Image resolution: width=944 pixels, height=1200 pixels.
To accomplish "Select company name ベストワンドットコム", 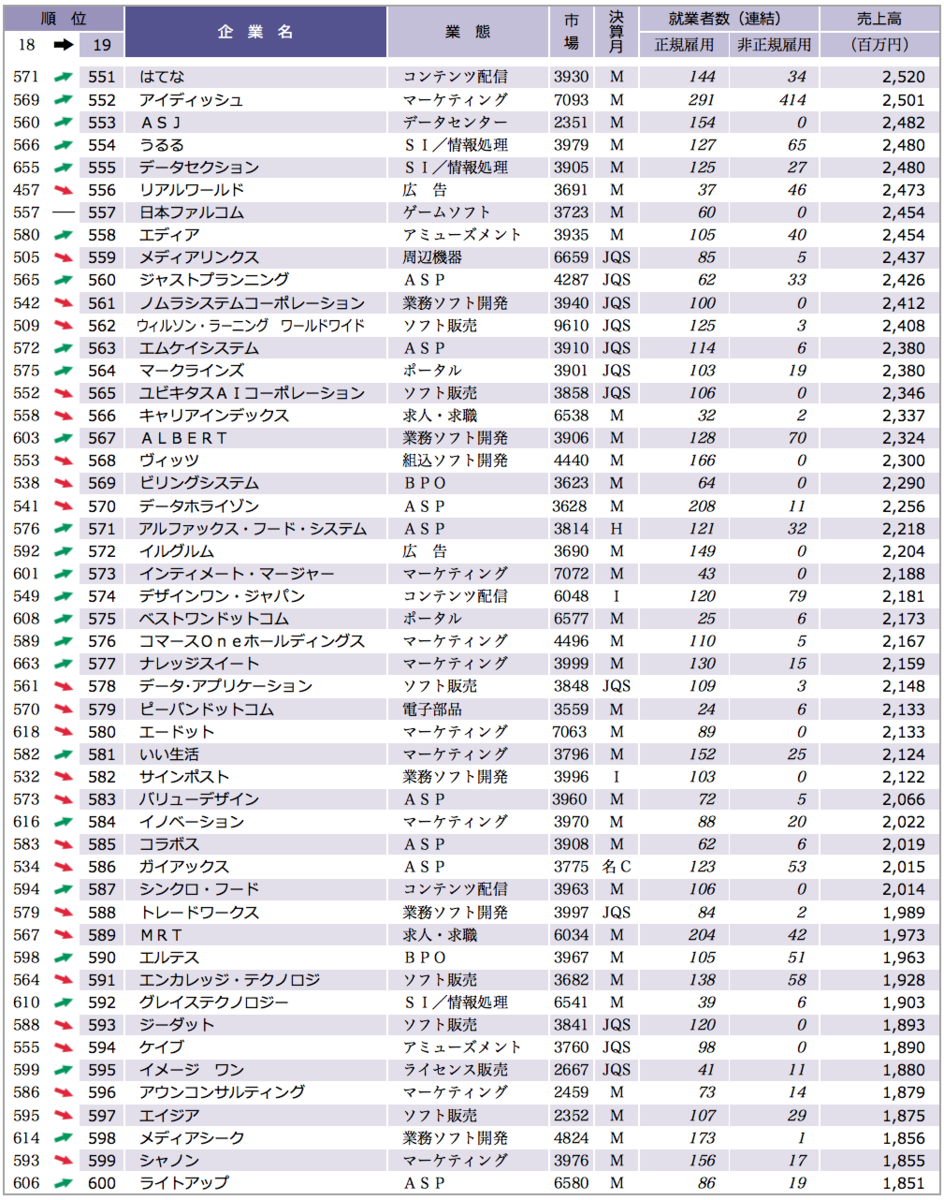I will tap(215, 619).
